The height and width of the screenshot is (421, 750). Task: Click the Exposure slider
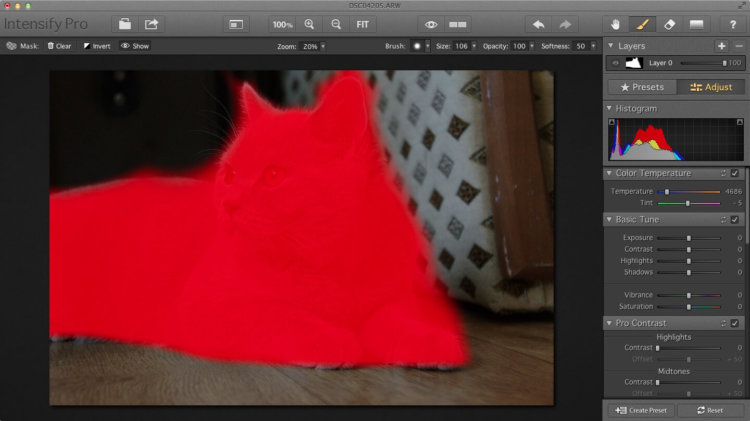689,238
